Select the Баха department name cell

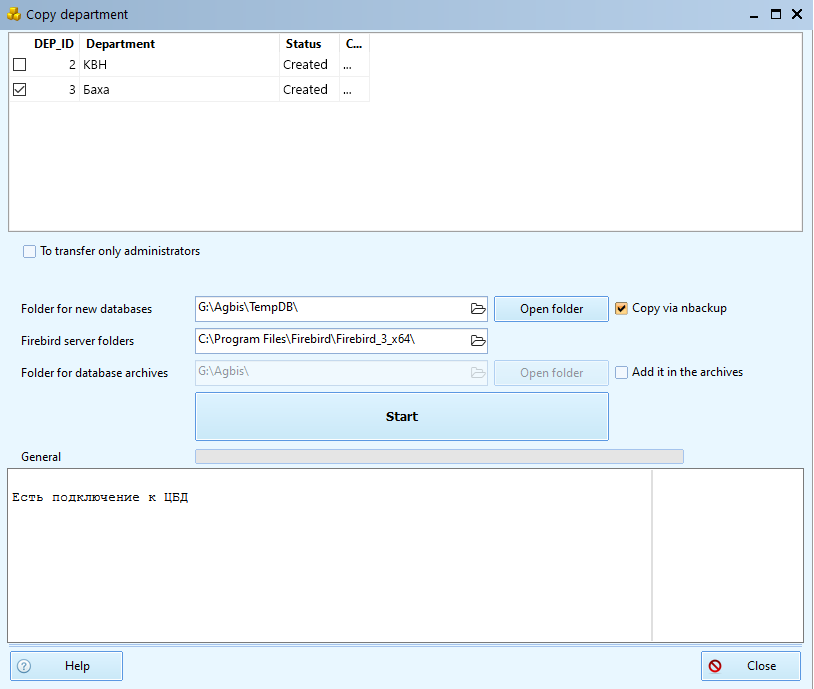point(179,89)
